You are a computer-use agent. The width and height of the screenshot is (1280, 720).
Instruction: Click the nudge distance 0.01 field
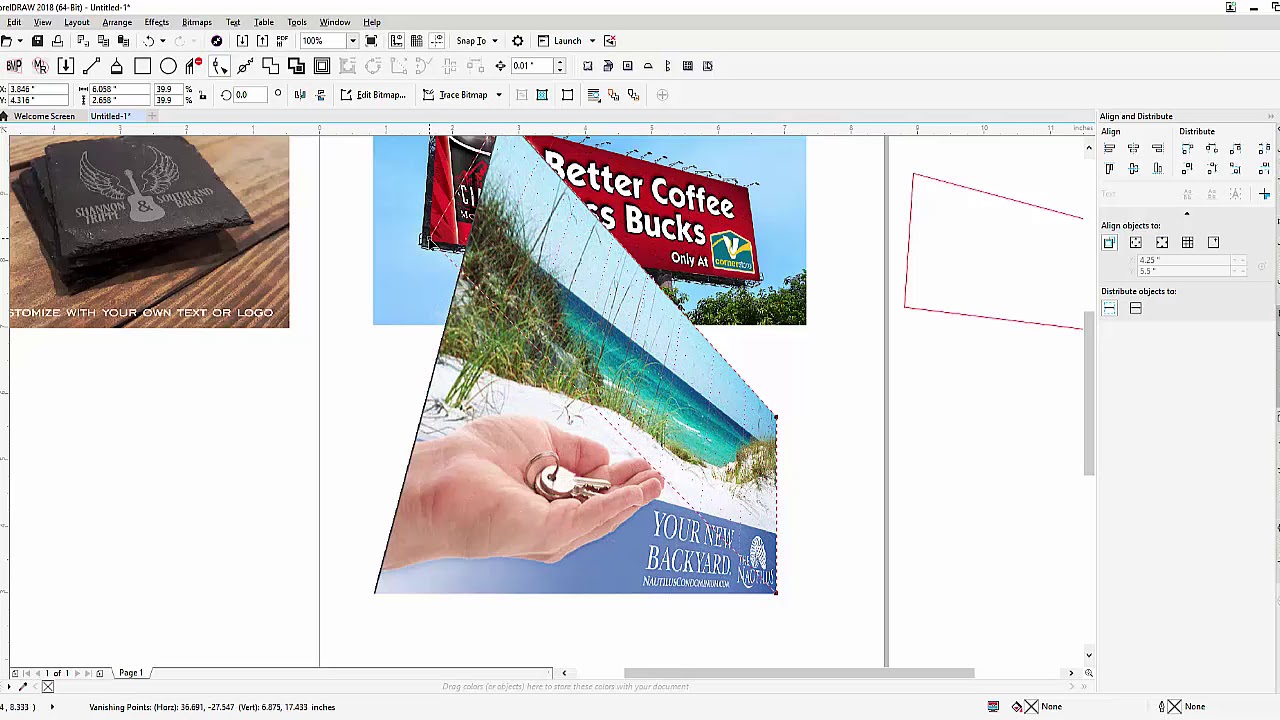pyautogui.click(x=531, y=66)
